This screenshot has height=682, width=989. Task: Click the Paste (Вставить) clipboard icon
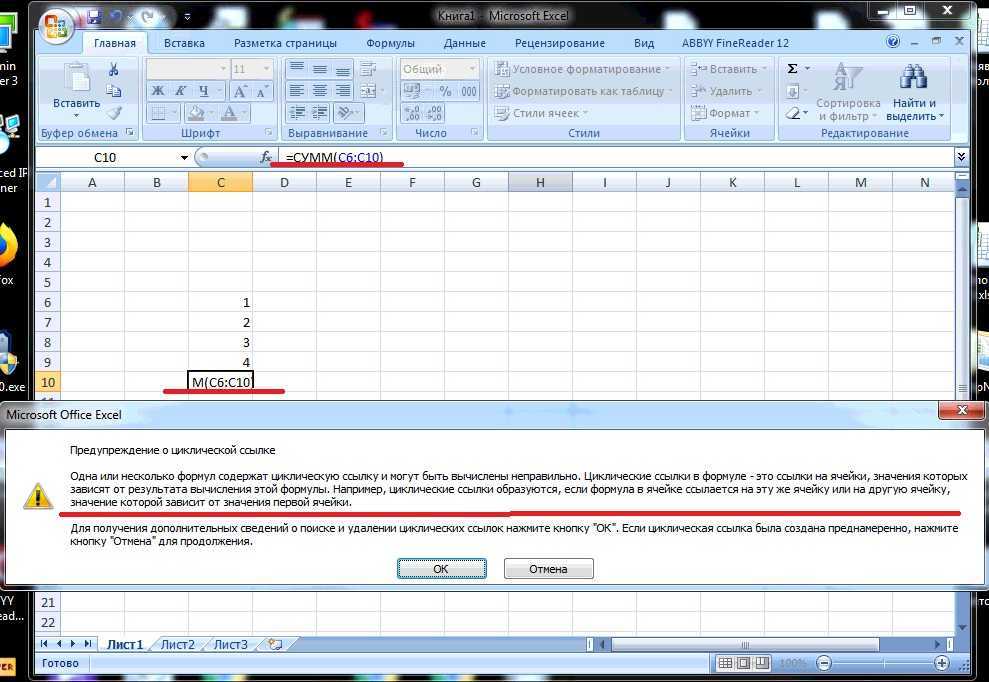point(77,78)
